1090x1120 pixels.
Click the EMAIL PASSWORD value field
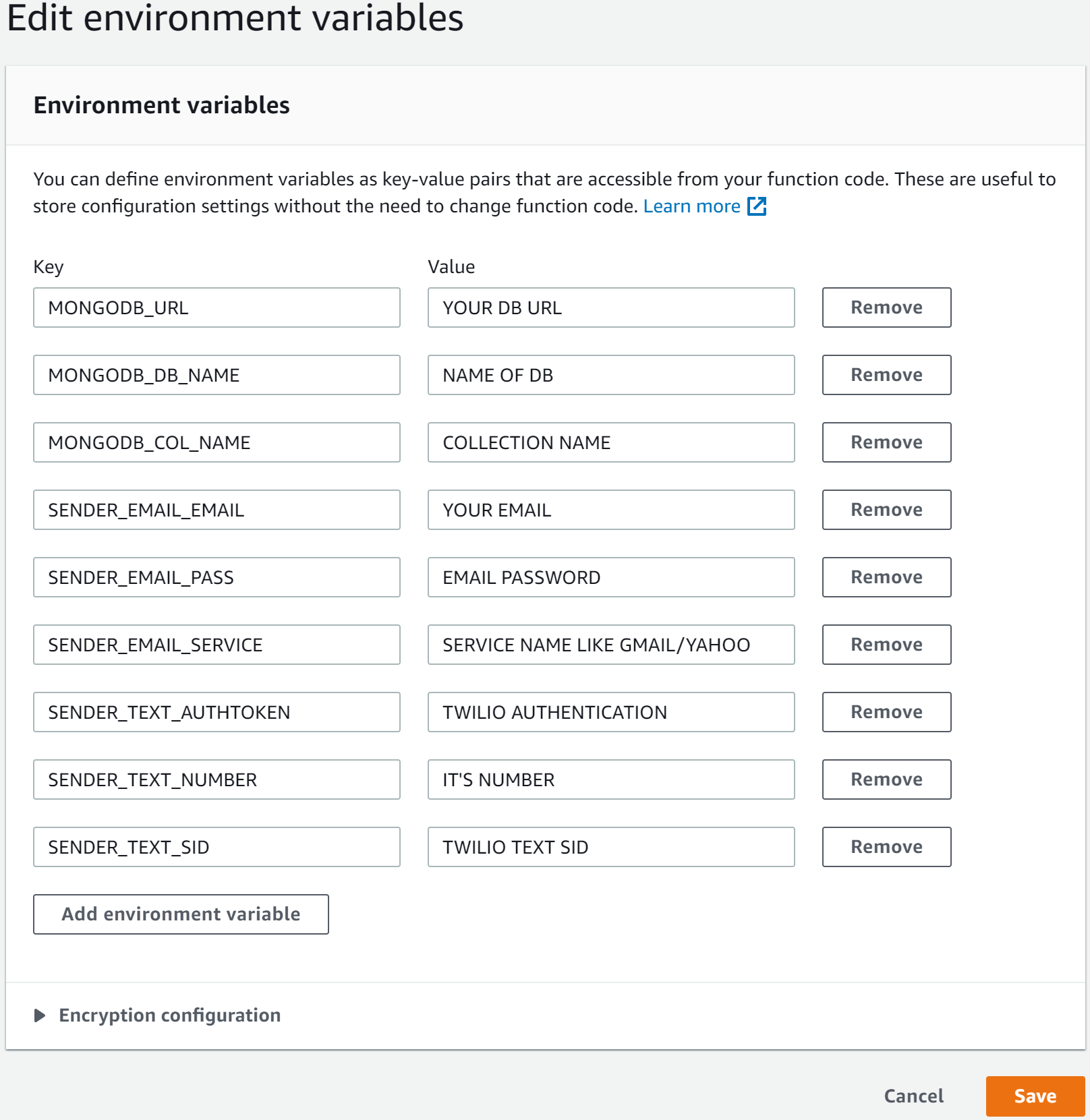point(610,577)
